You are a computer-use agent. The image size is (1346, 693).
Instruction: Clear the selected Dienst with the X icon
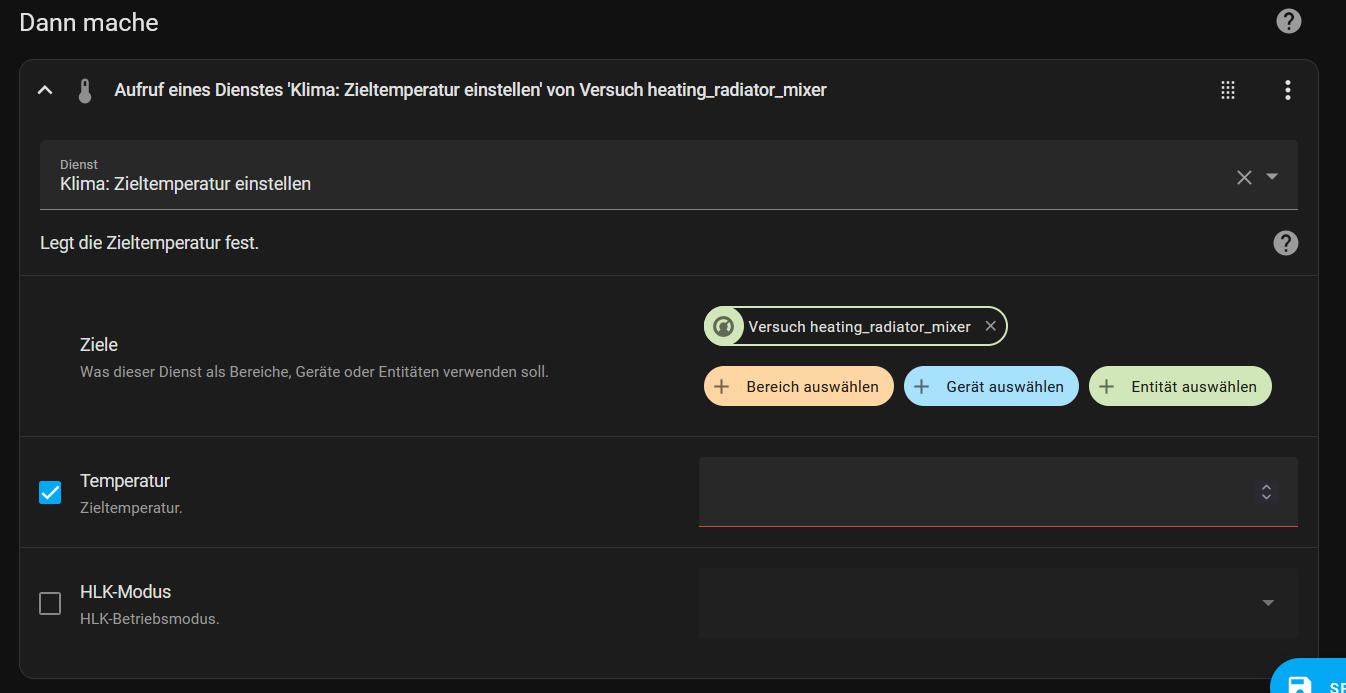click(1244, 177)
